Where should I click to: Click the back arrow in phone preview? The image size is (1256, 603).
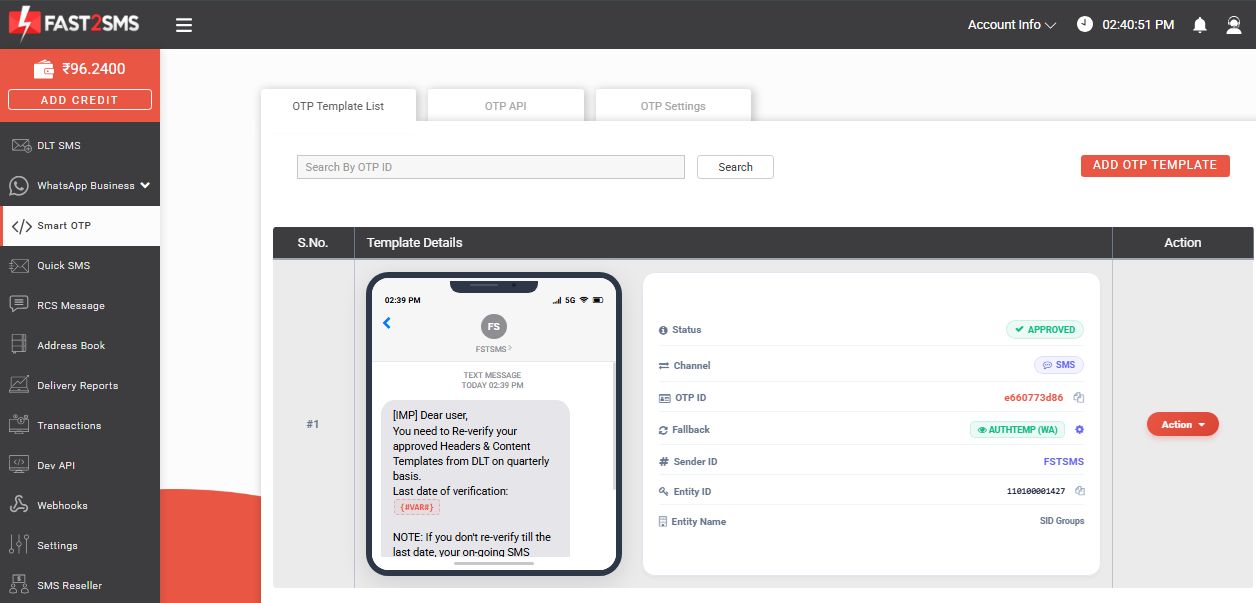coord(387,323)
